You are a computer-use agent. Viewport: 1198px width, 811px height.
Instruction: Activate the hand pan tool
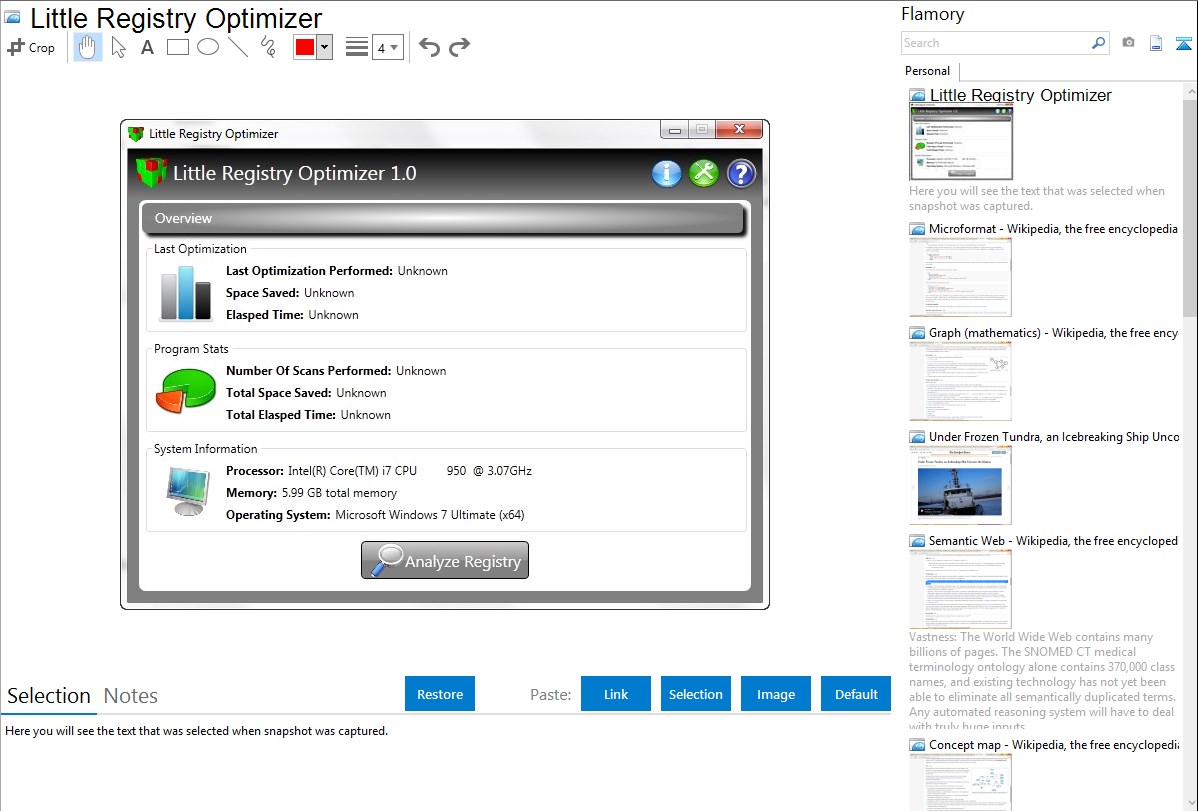coord(87,47)
